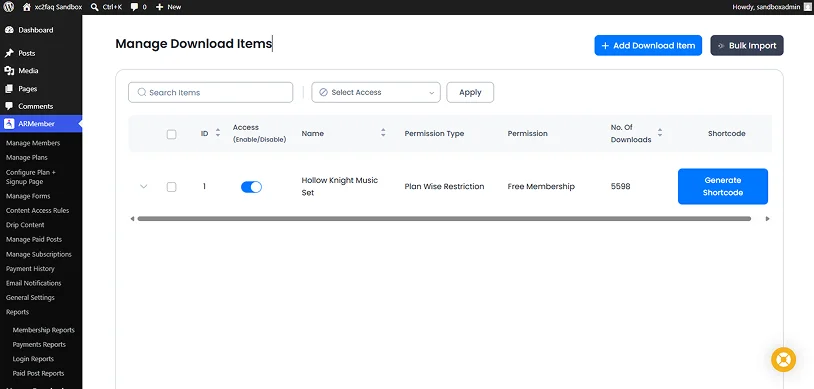This screenshot has height=389, width=814.
Task: Open Manage Members in ARMember menu
Action: (33, 143)
